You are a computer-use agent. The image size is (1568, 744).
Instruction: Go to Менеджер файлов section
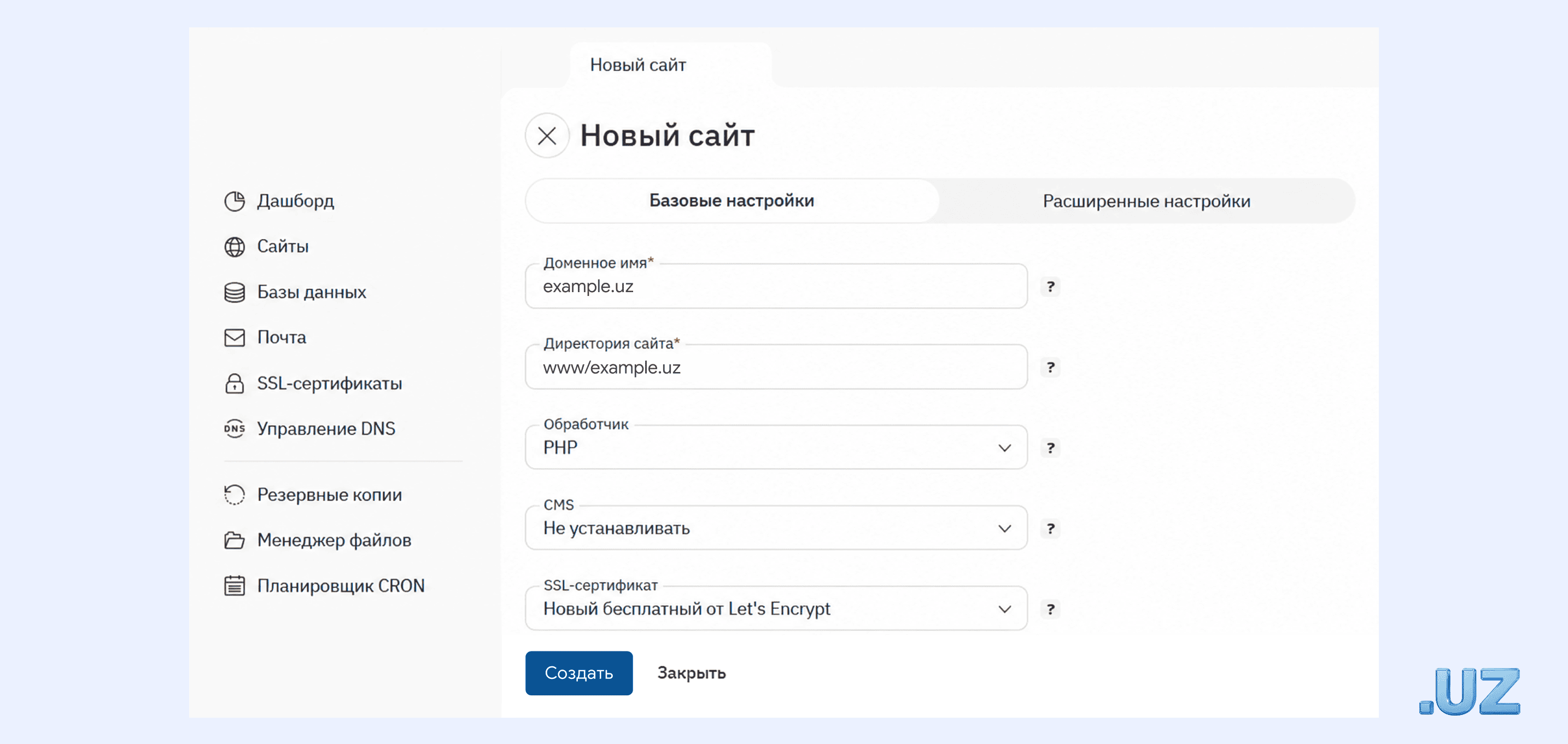334,540
